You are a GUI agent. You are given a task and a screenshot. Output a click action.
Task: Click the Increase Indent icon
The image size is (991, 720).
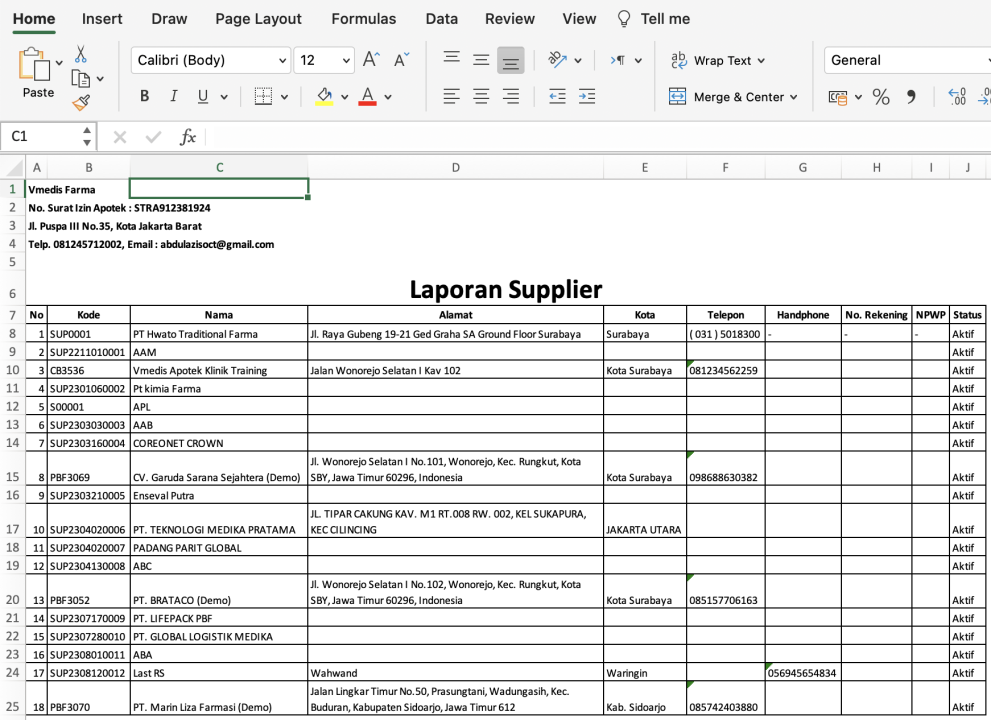[587, 97]
